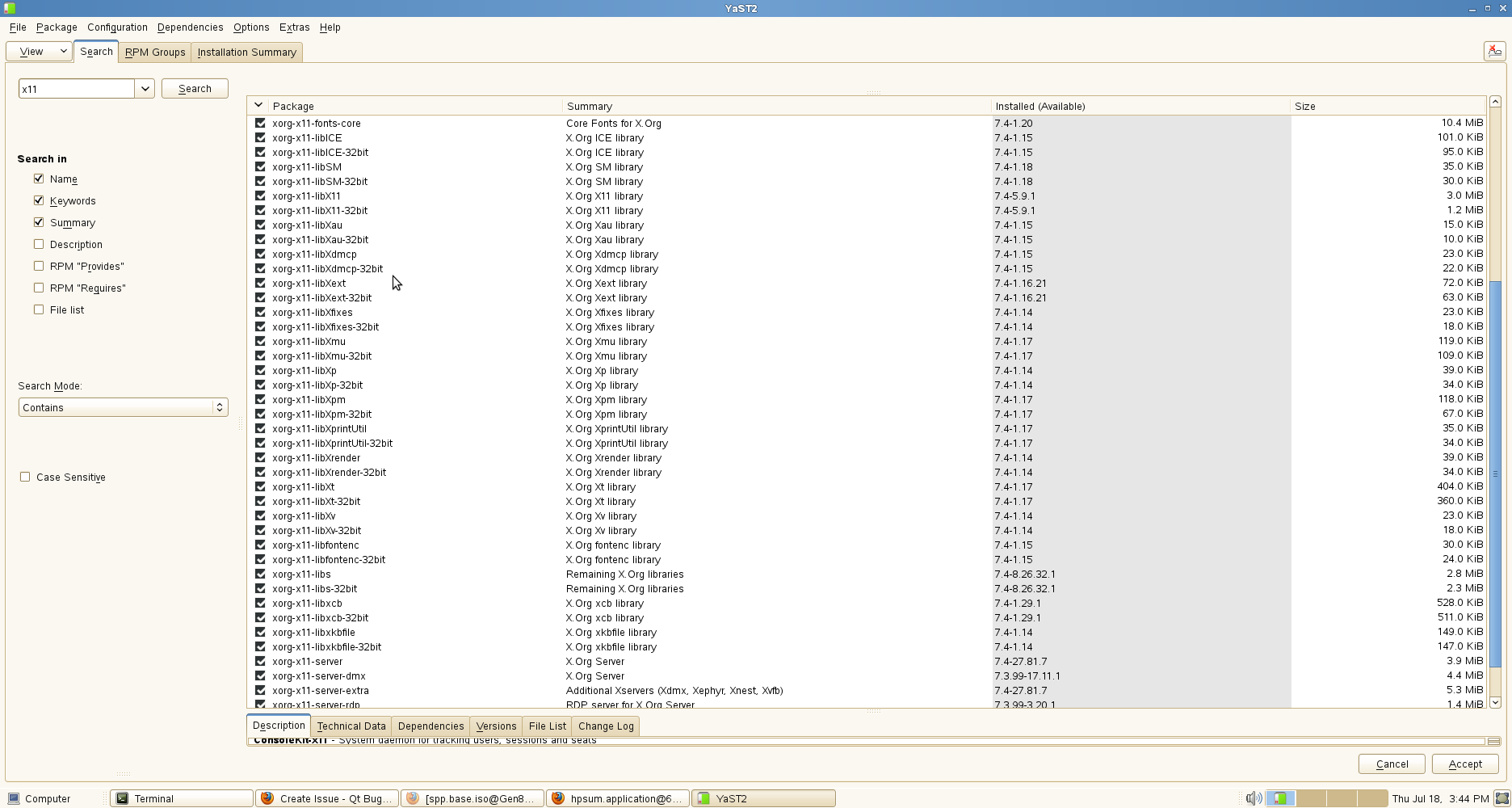Click the Accept button
The width and height of the screenshot is (1512, 808).
1465,764
